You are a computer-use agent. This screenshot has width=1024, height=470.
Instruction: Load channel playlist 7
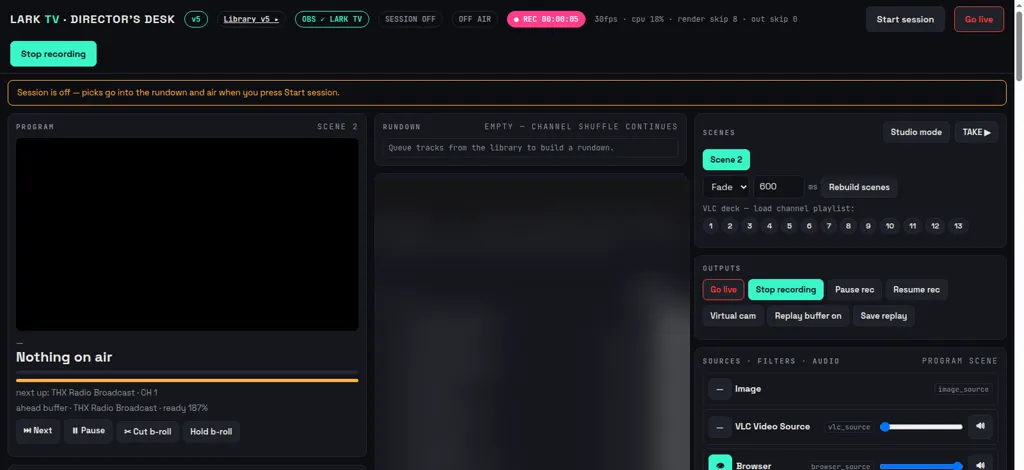828,226
